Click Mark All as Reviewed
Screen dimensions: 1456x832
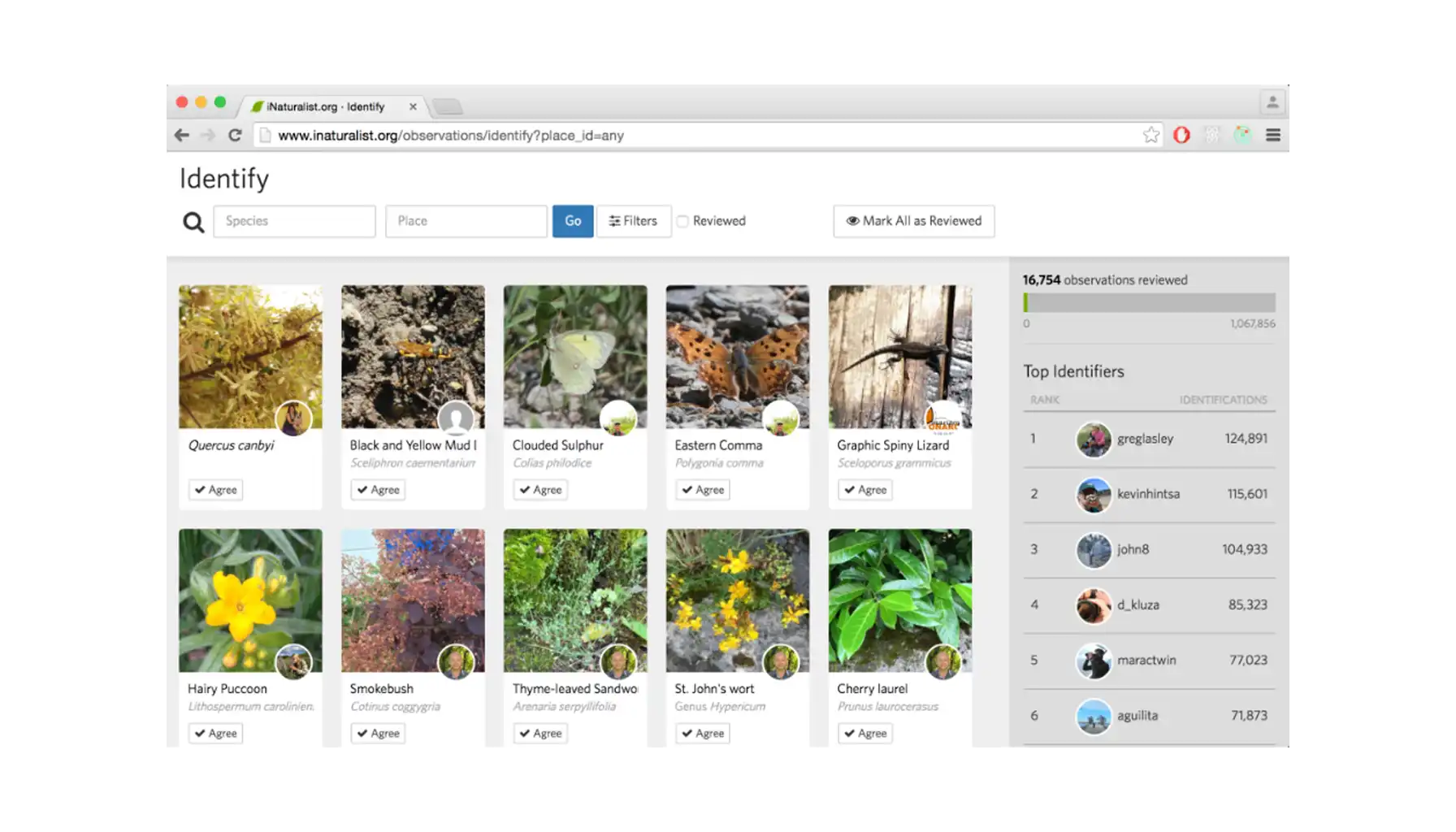pos(914,221)
